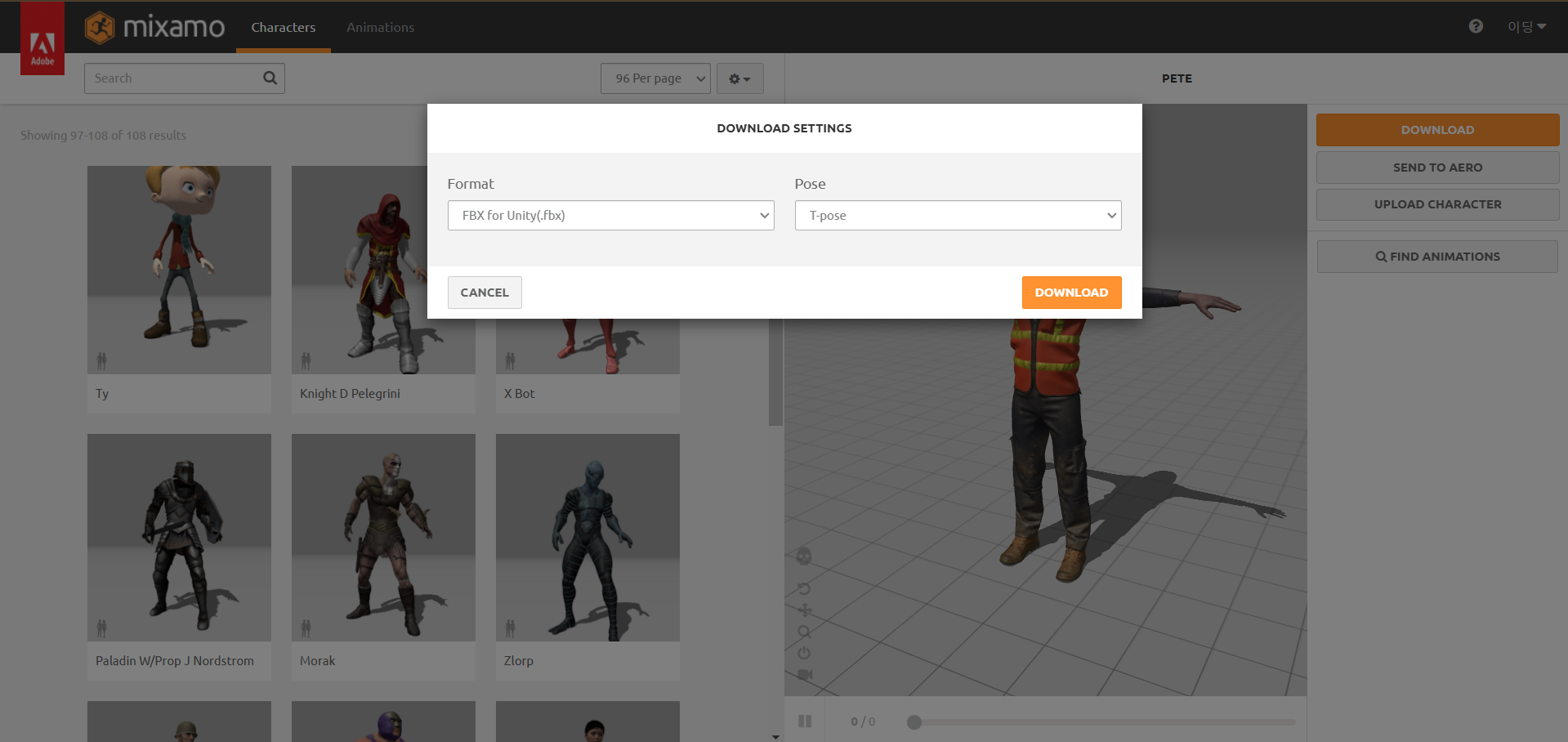
Task: Open the Format dropdown
Action: click(x=611, y=216)
